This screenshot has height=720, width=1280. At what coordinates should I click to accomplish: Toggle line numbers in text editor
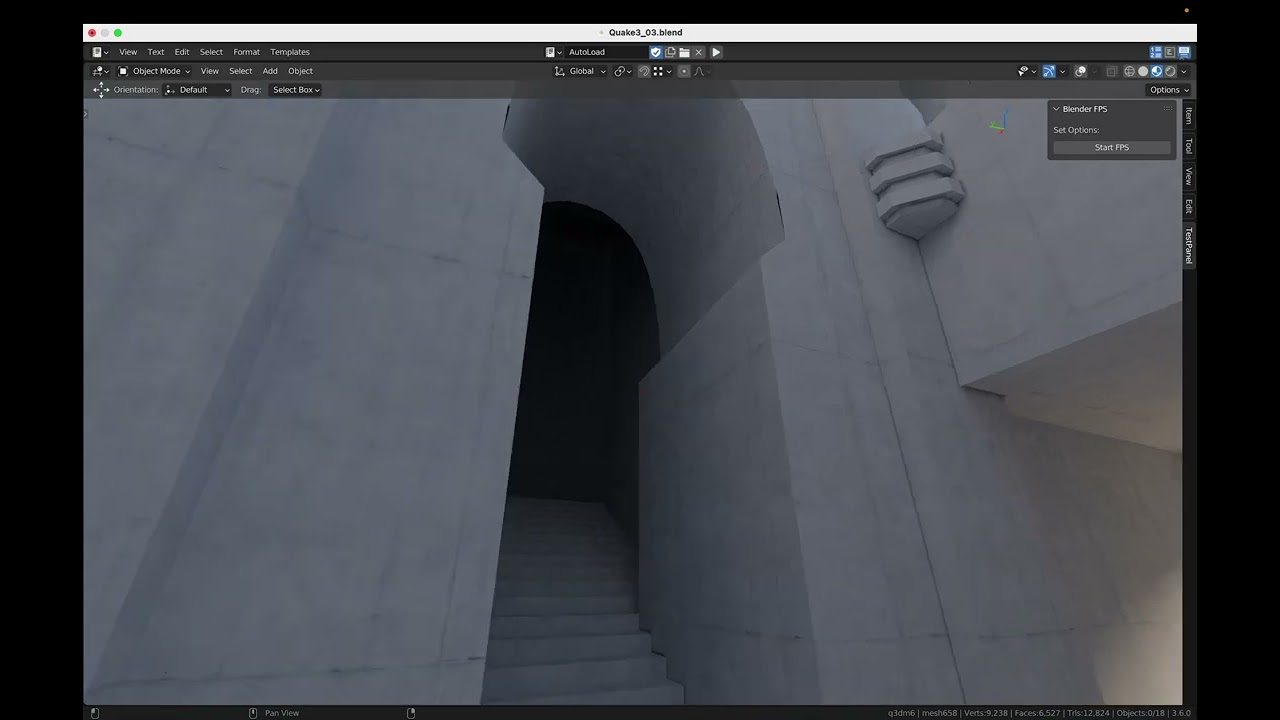click(x=1156, y=52)
